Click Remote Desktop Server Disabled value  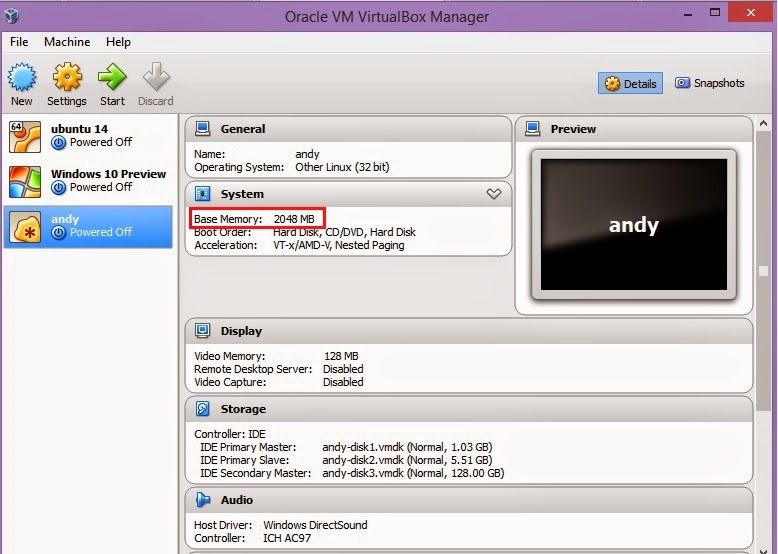[343, 369]
